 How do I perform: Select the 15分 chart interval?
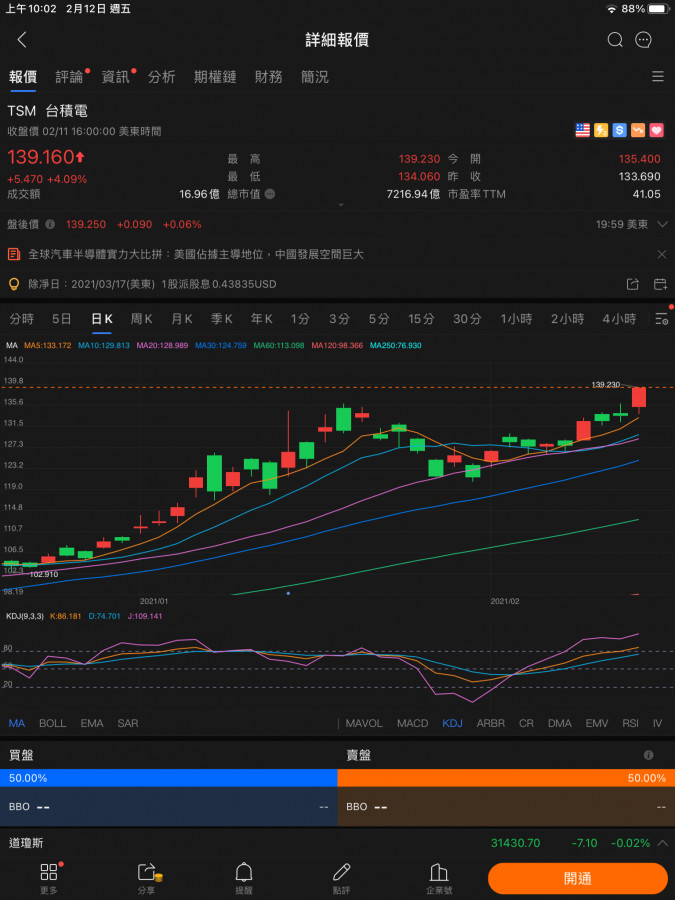[x=421, y=319]
